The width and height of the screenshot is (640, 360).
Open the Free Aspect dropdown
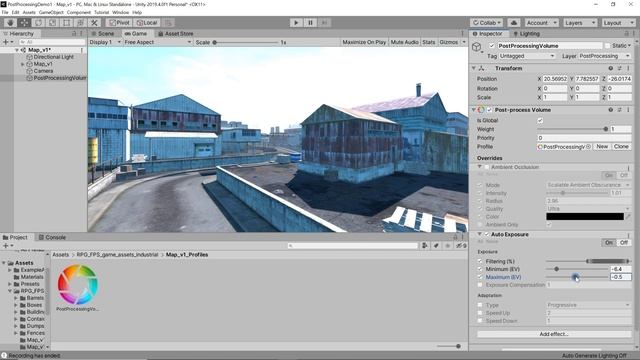click(158, 42)
